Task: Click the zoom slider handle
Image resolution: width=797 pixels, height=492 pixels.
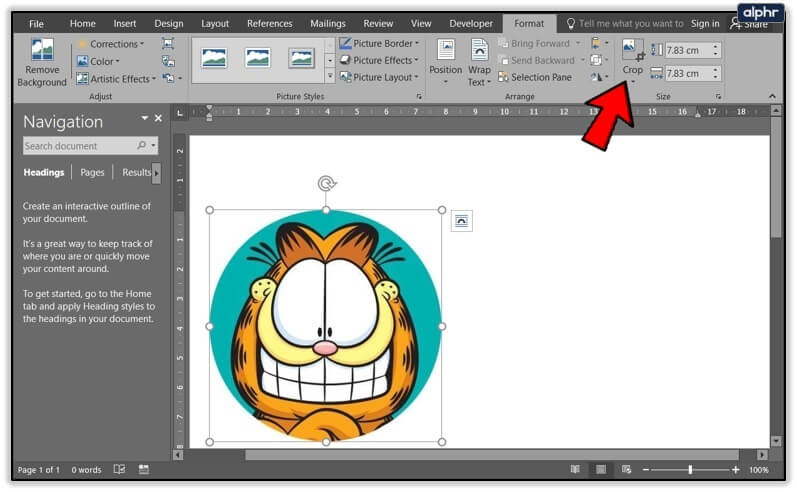Action: coord(690,470)
